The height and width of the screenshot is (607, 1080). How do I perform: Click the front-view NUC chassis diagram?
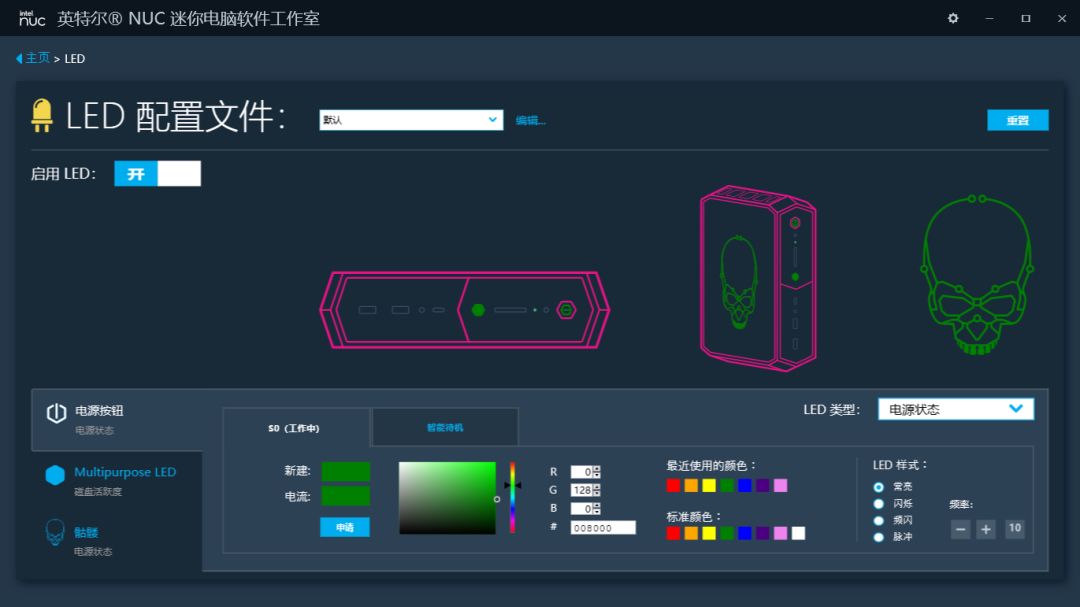(465, 310)
